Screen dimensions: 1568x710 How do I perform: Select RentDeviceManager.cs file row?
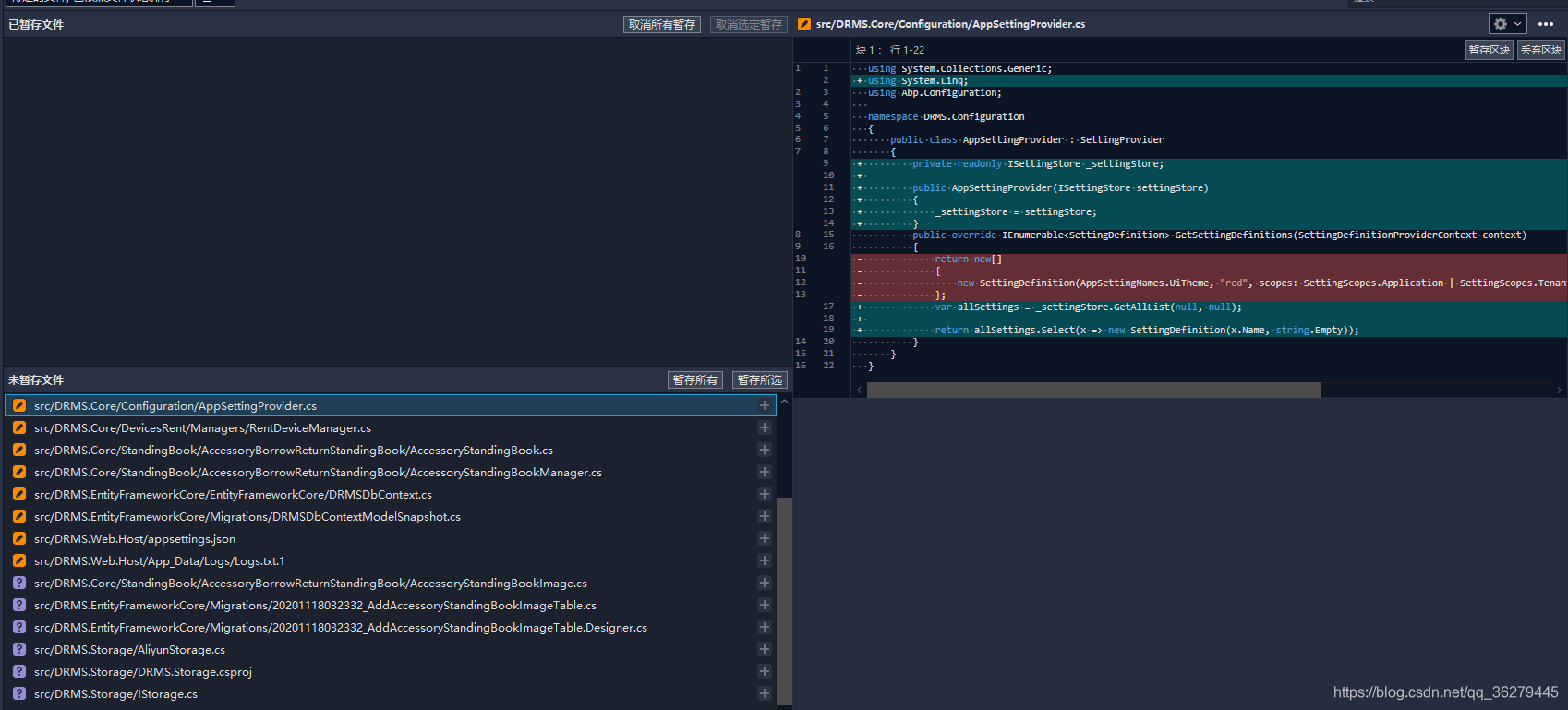(x=391, y=427)
